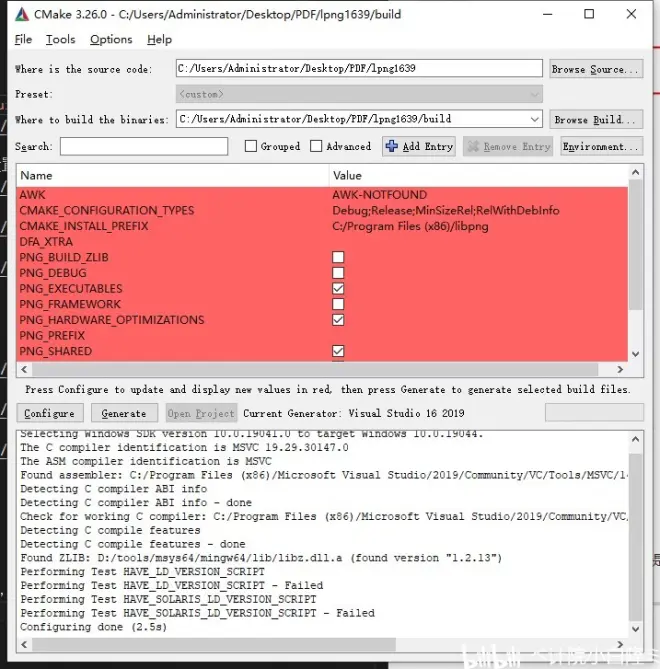Enable the PNG_DEBUG checkbox
The height and width of the screenshot is (669, 660).
tap(338, 273)
